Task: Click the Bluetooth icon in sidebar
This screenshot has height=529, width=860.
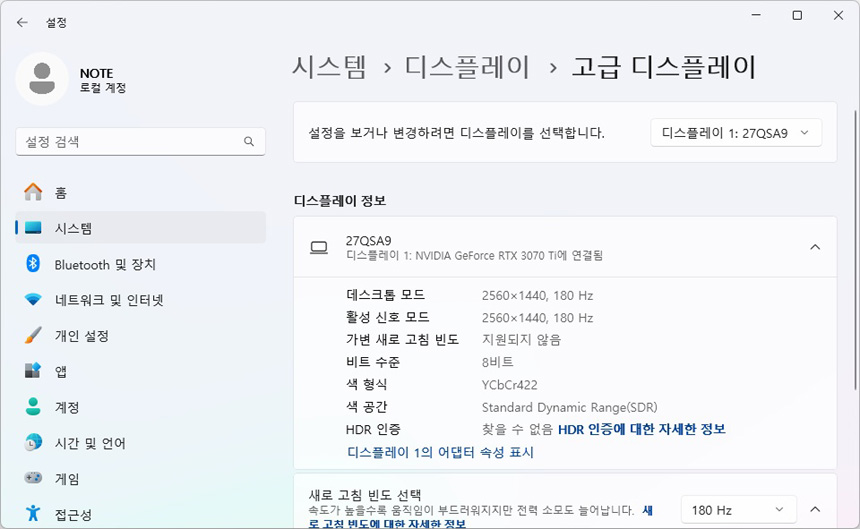Action: 33,264
